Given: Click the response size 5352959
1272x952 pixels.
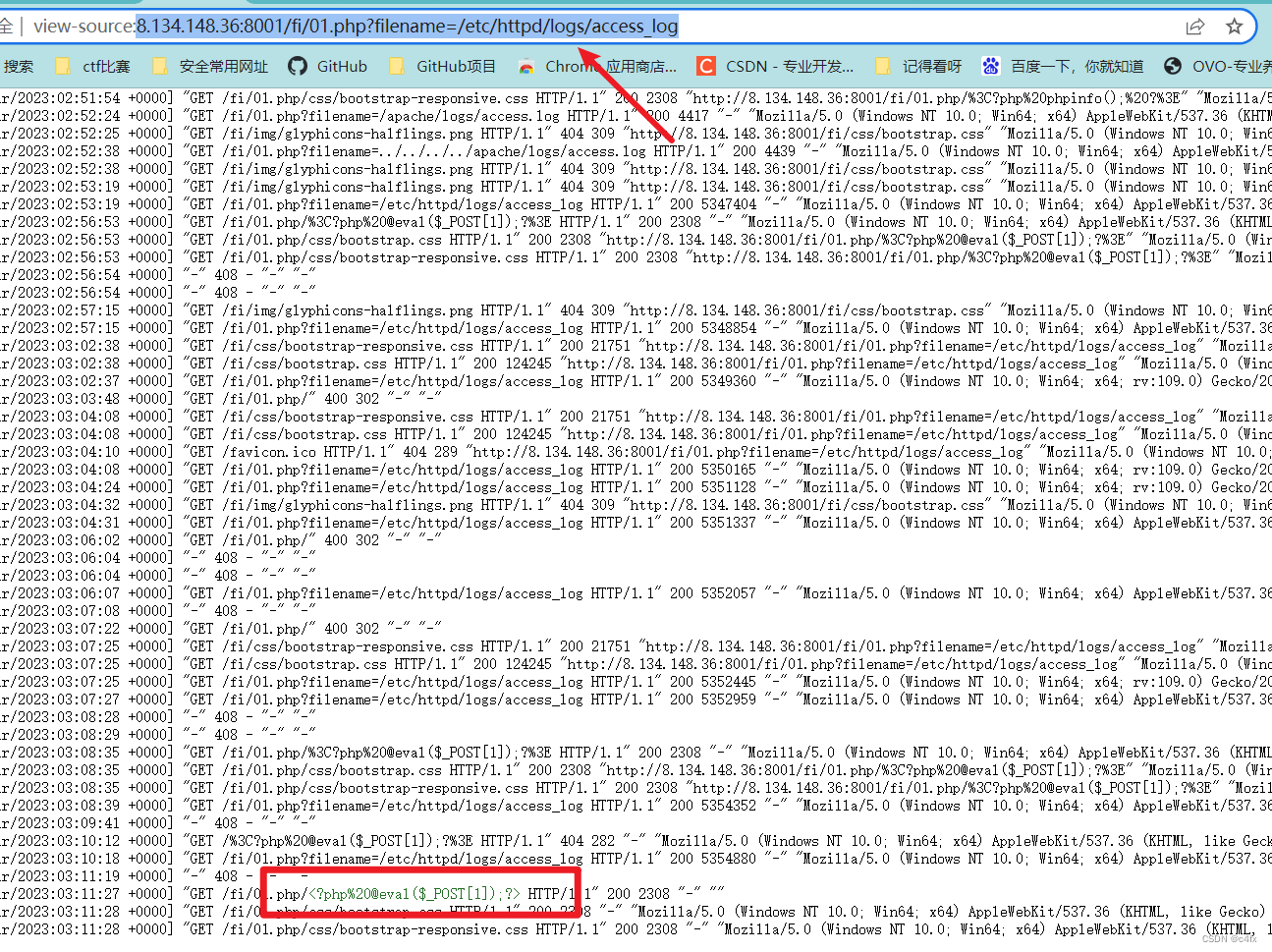Looking at the screenshot, I should pos(729,700).
